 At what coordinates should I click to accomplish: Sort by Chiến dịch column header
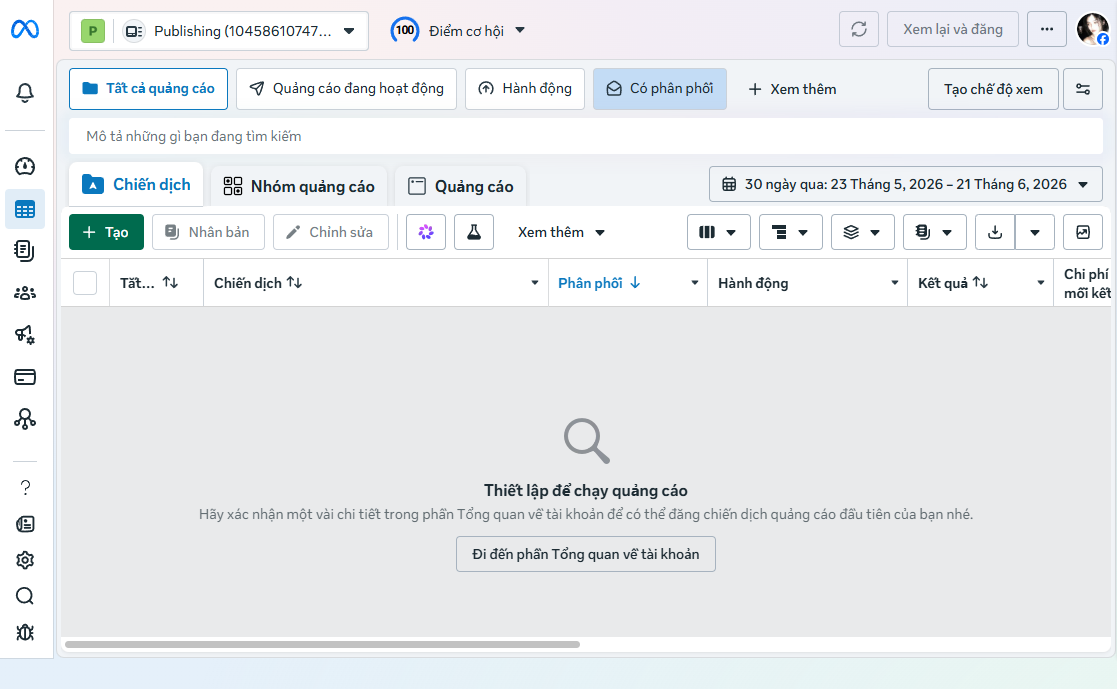point(258,283)
